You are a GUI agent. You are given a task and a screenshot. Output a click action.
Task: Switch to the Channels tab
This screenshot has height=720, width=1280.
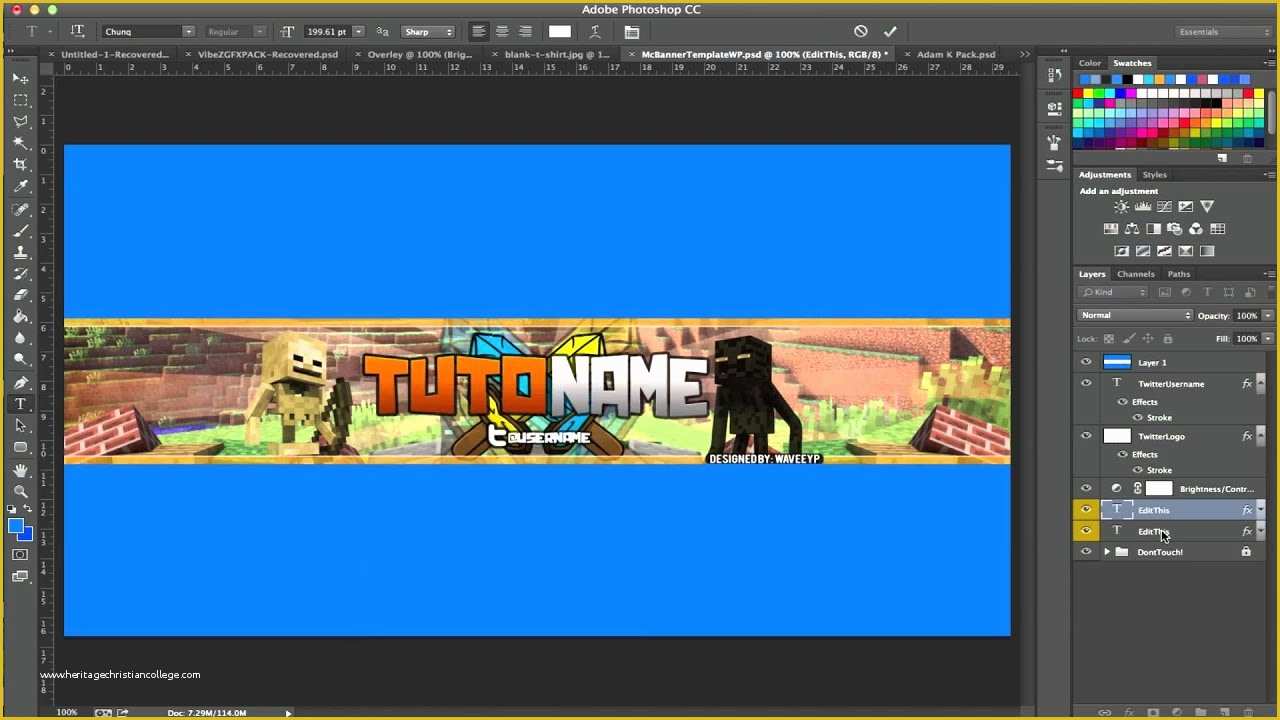coord(1135,274)
